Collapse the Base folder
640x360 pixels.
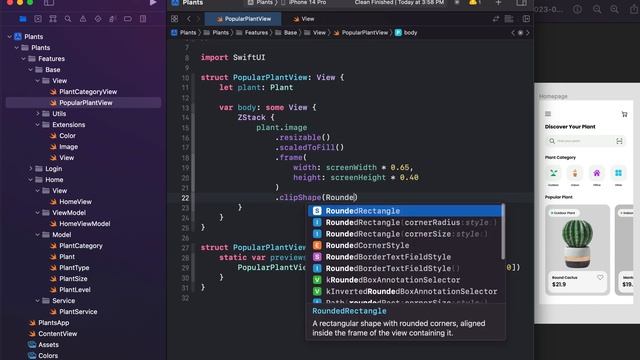tap(31, 70)
